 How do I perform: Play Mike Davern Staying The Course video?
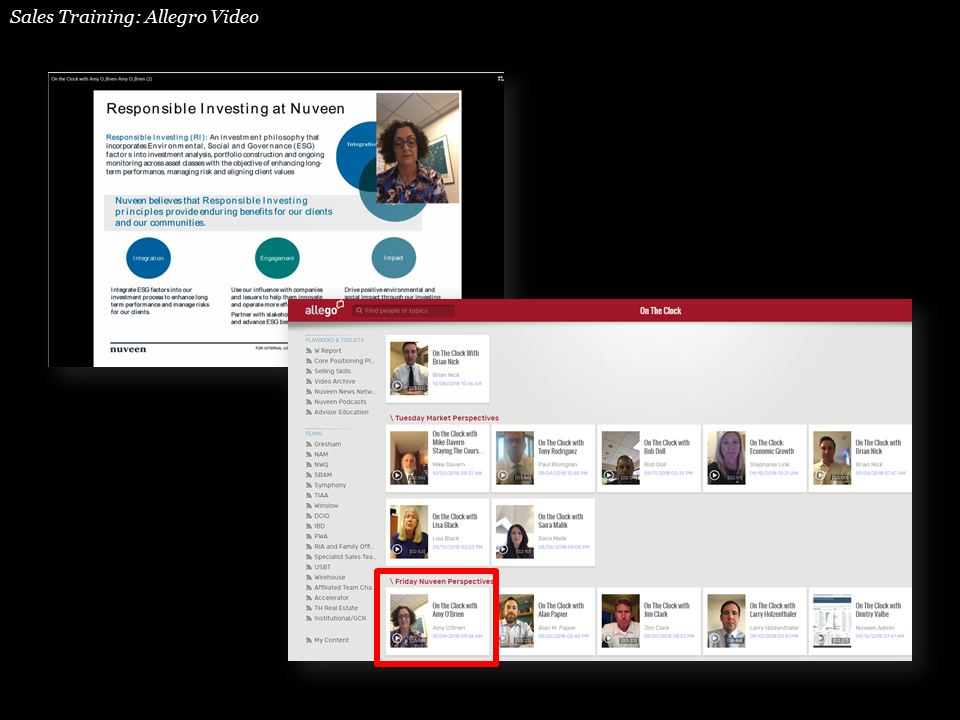coord(397,475)
